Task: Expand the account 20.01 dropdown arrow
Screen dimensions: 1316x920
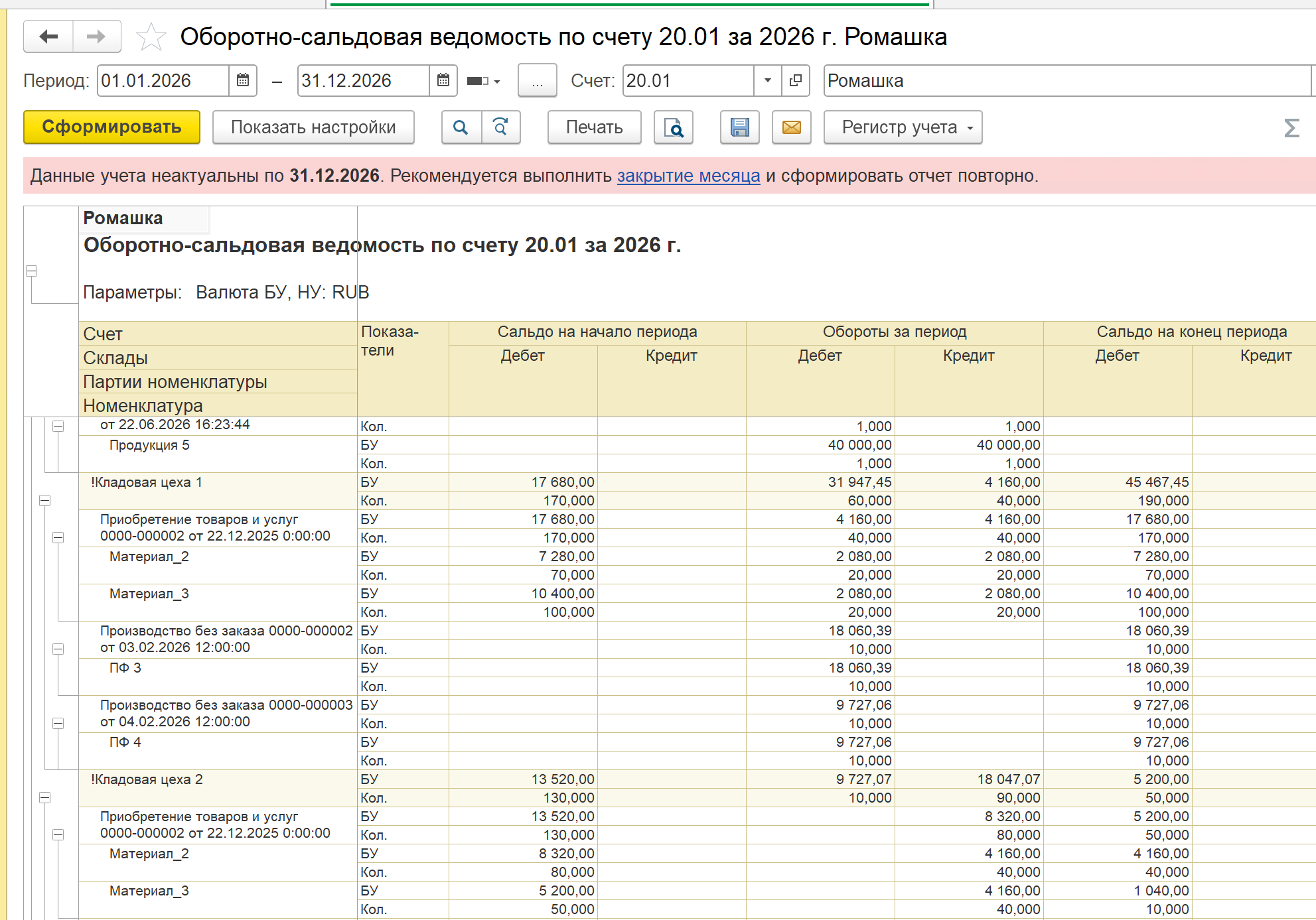Action: click(767, 80)
